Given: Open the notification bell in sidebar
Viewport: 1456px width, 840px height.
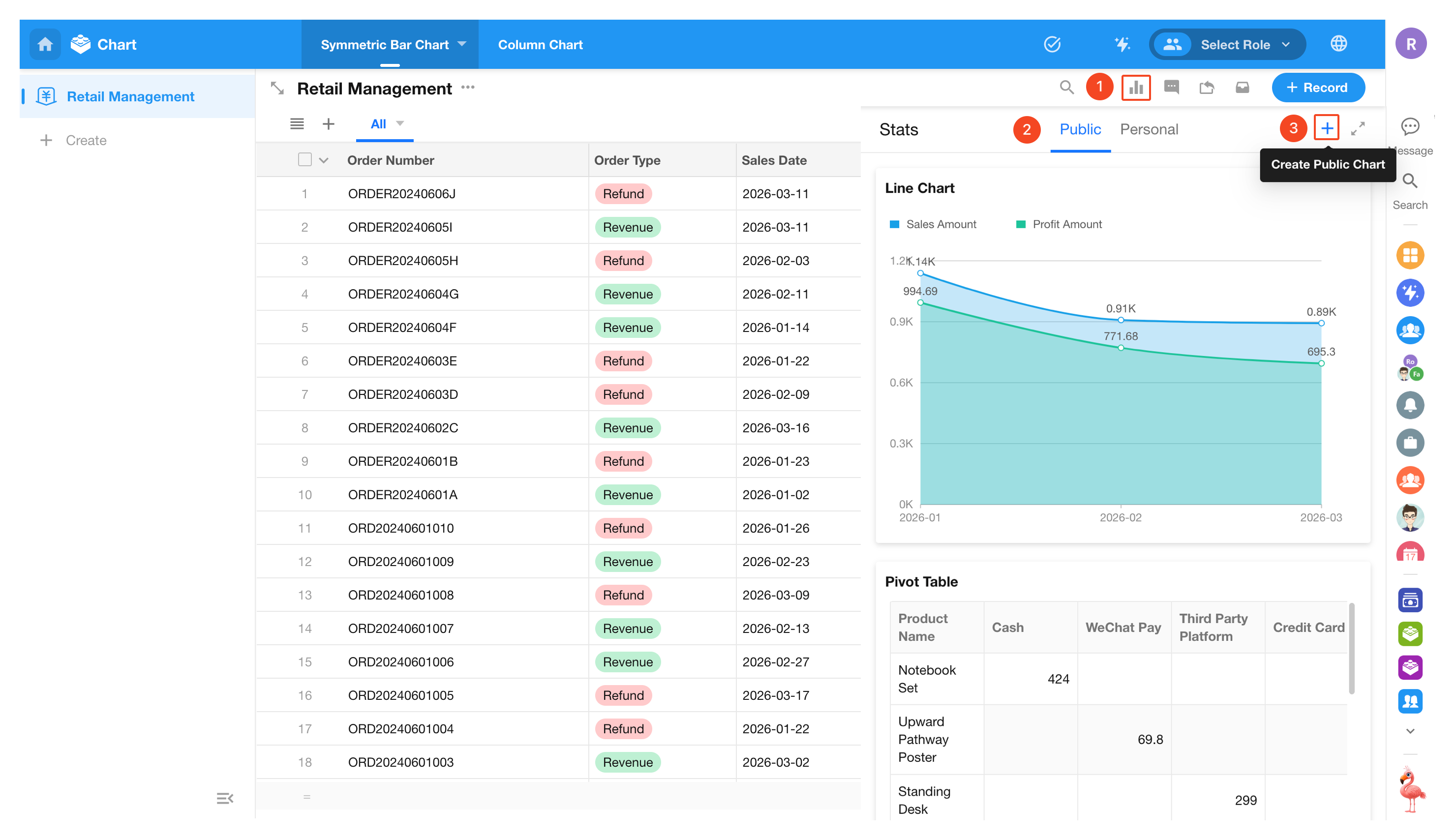Looking at the screenshot, I should (x=1409, y=405).
